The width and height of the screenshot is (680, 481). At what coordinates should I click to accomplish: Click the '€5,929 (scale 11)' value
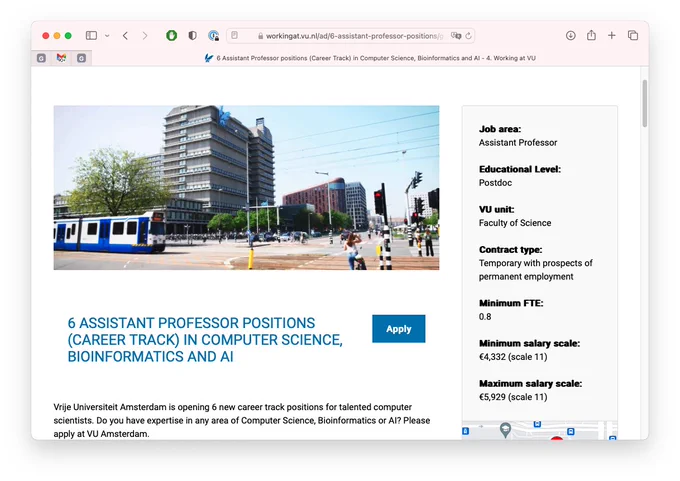point(513,397)
